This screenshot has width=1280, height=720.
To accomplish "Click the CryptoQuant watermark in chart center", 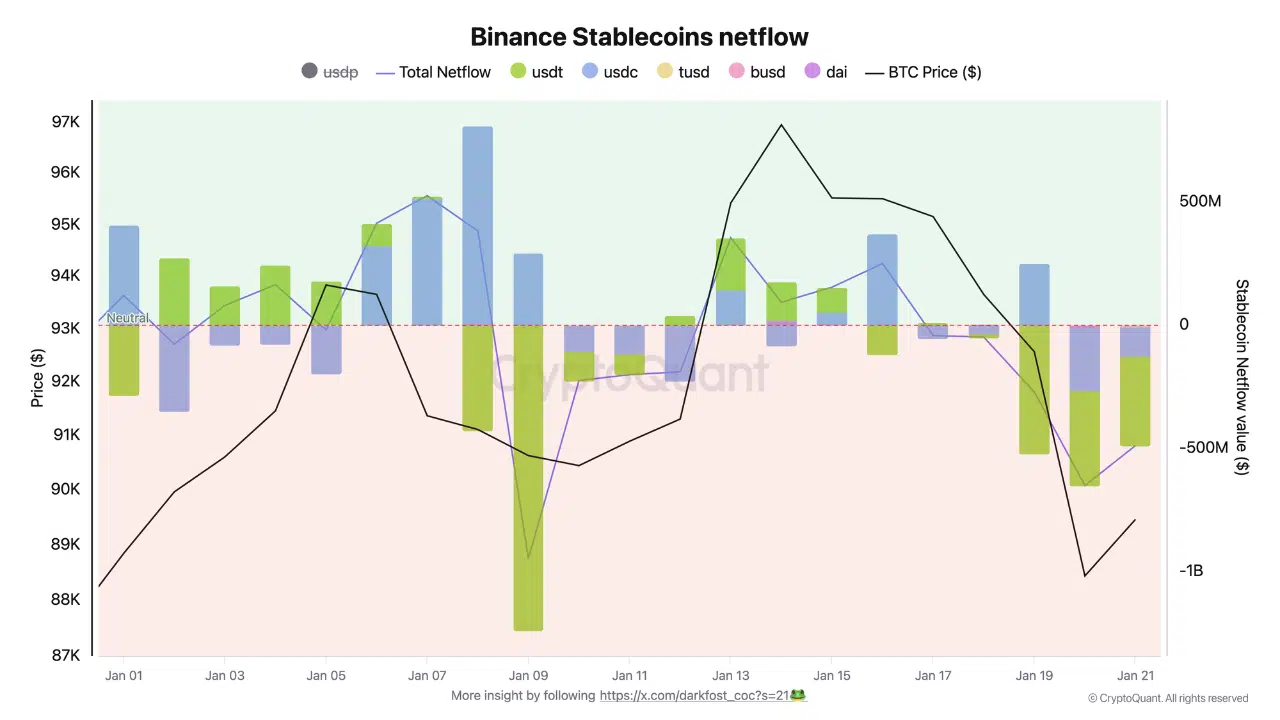I will click(630, 376).
